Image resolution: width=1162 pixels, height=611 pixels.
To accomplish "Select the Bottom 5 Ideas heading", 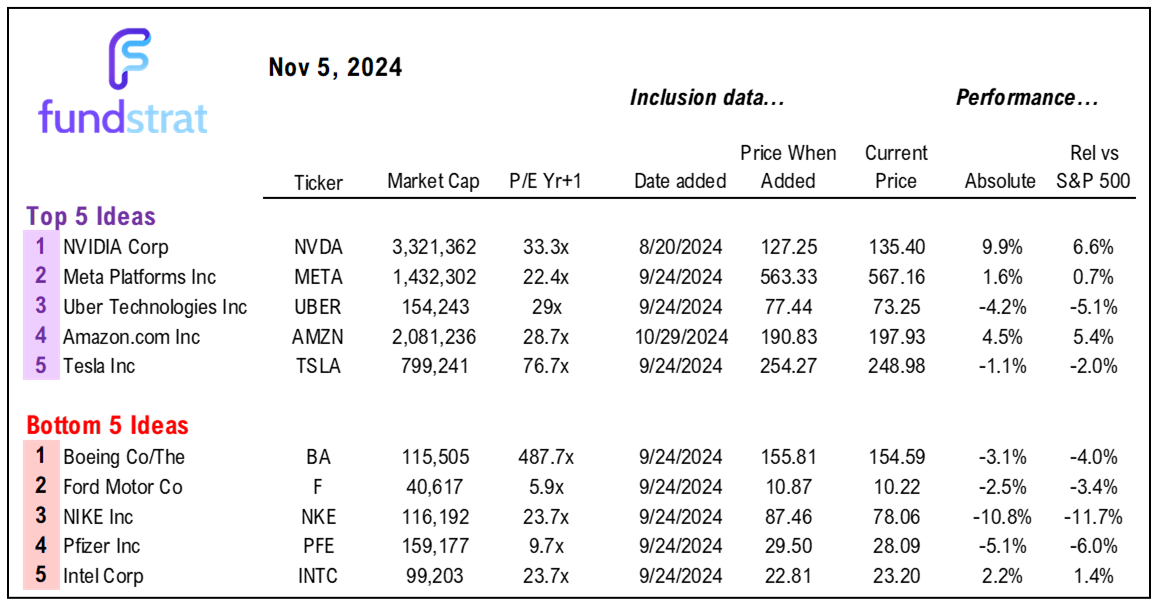I will coord(107,426).
